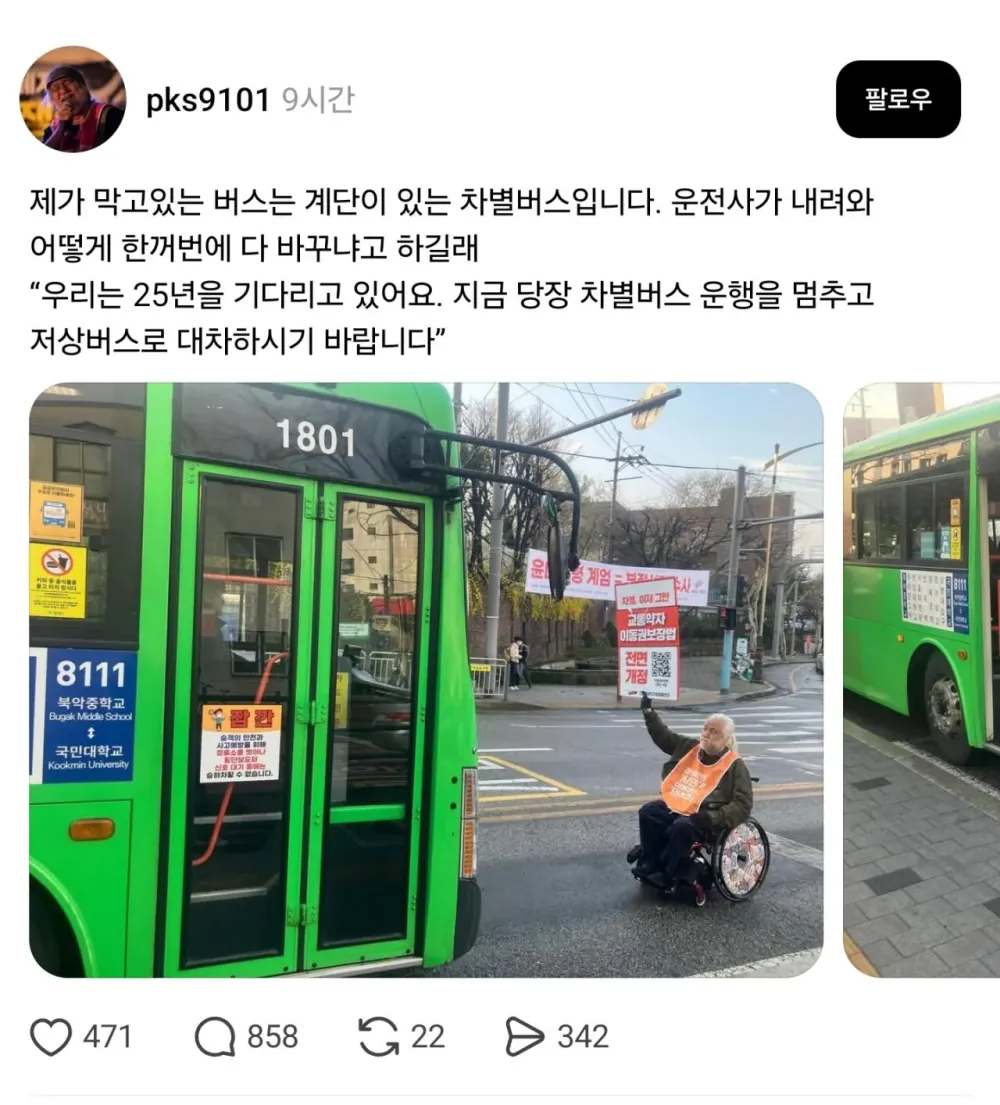Screen dimensions: 1000x1105
Task: Click the post text starting 제가 막고있는
Action: coord(451,202)
